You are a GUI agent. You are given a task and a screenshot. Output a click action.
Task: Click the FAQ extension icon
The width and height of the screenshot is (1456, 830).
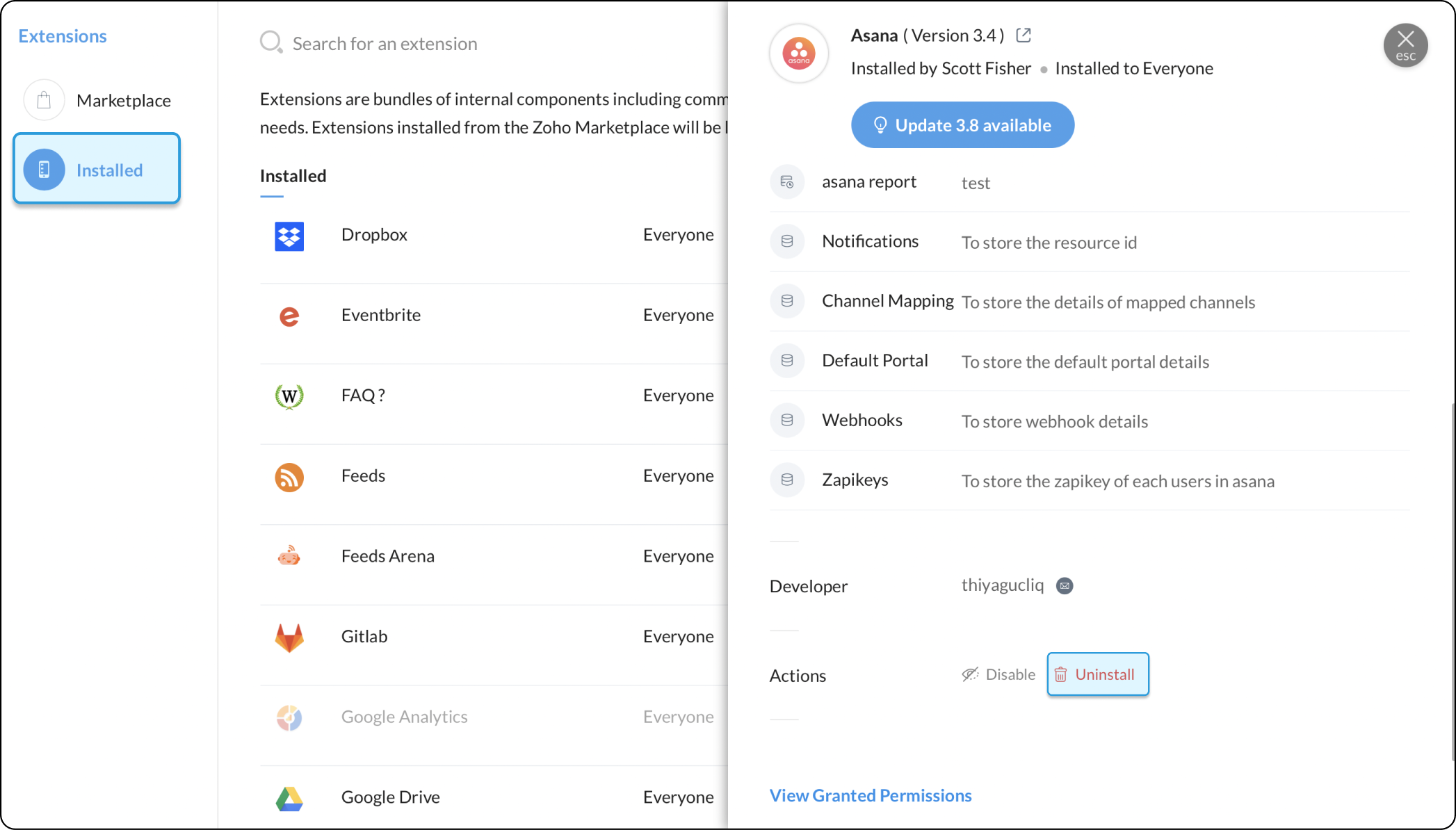[x=289, y=396]
